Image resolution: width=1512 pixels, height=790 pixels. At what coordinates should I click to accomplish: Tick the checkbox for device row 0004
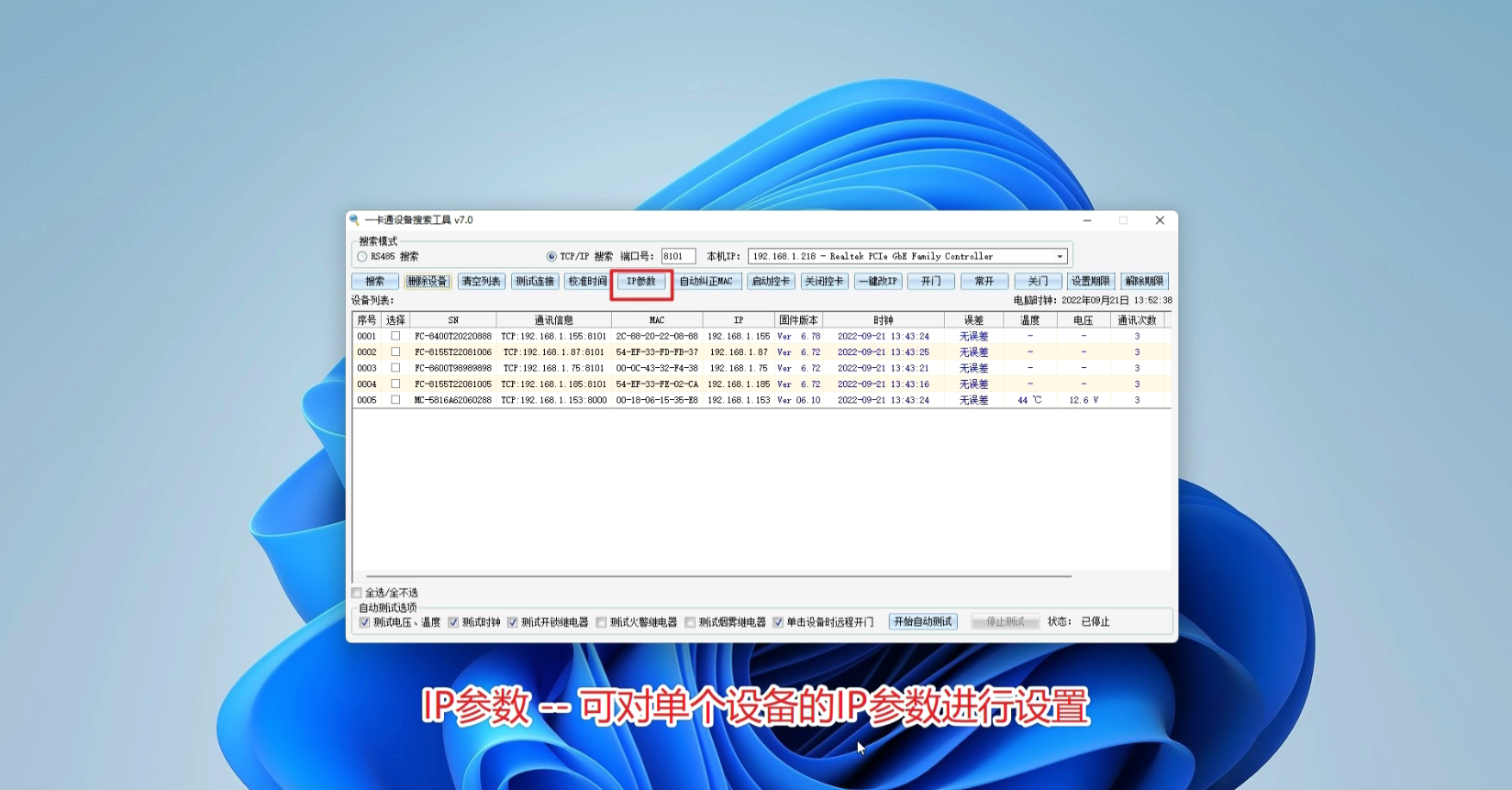(x=395, y=384)
